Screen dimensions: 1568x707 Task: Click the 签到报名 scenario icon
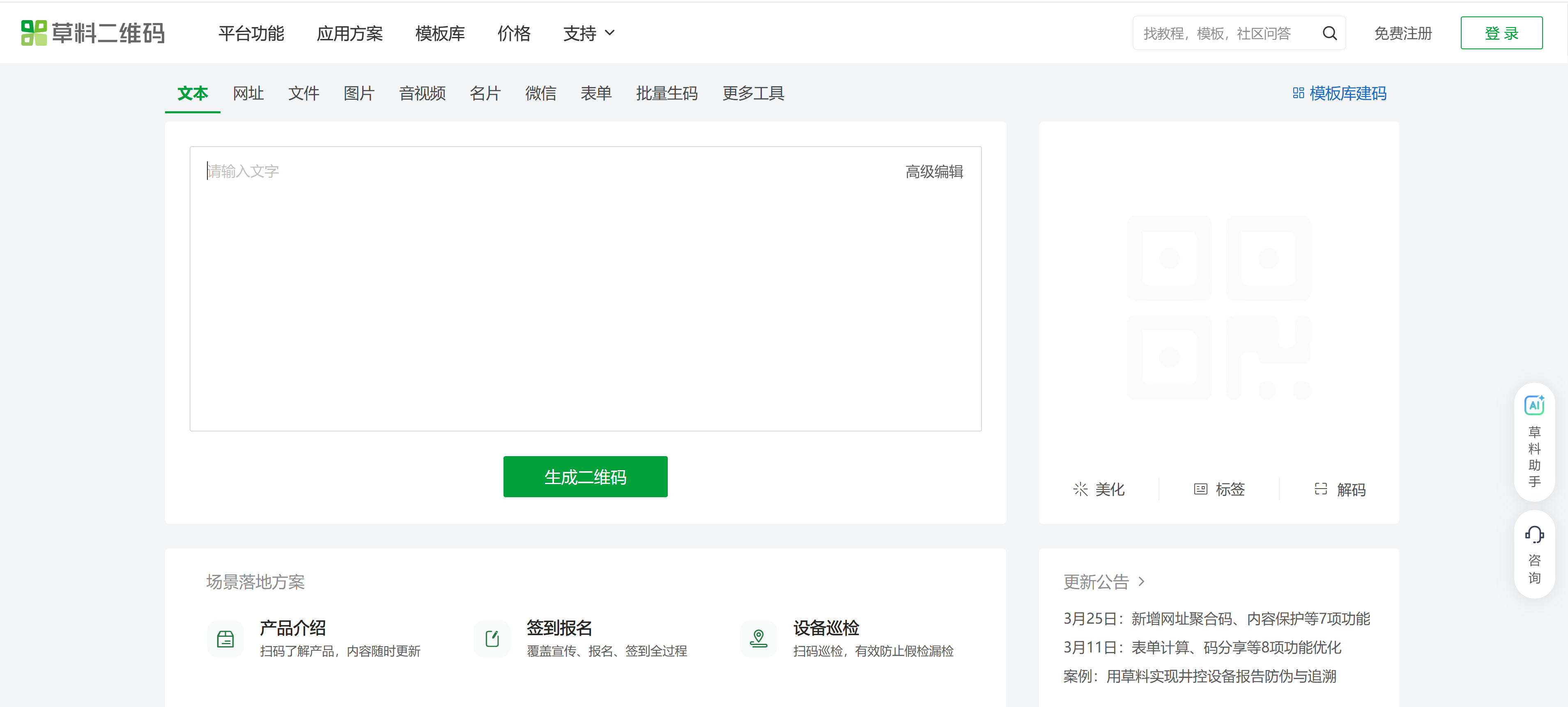(492, 639)
